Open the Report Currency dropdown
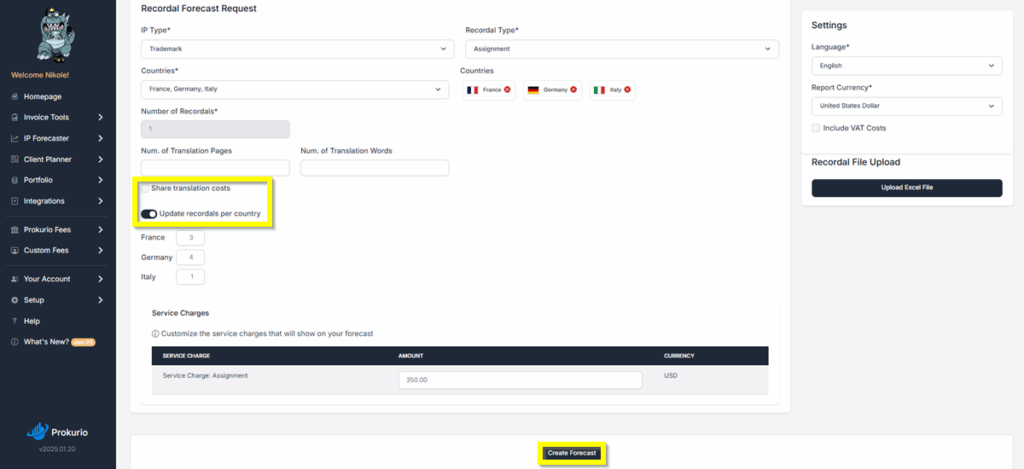This screenshot has height=469, width=1024. click(906, 106)
